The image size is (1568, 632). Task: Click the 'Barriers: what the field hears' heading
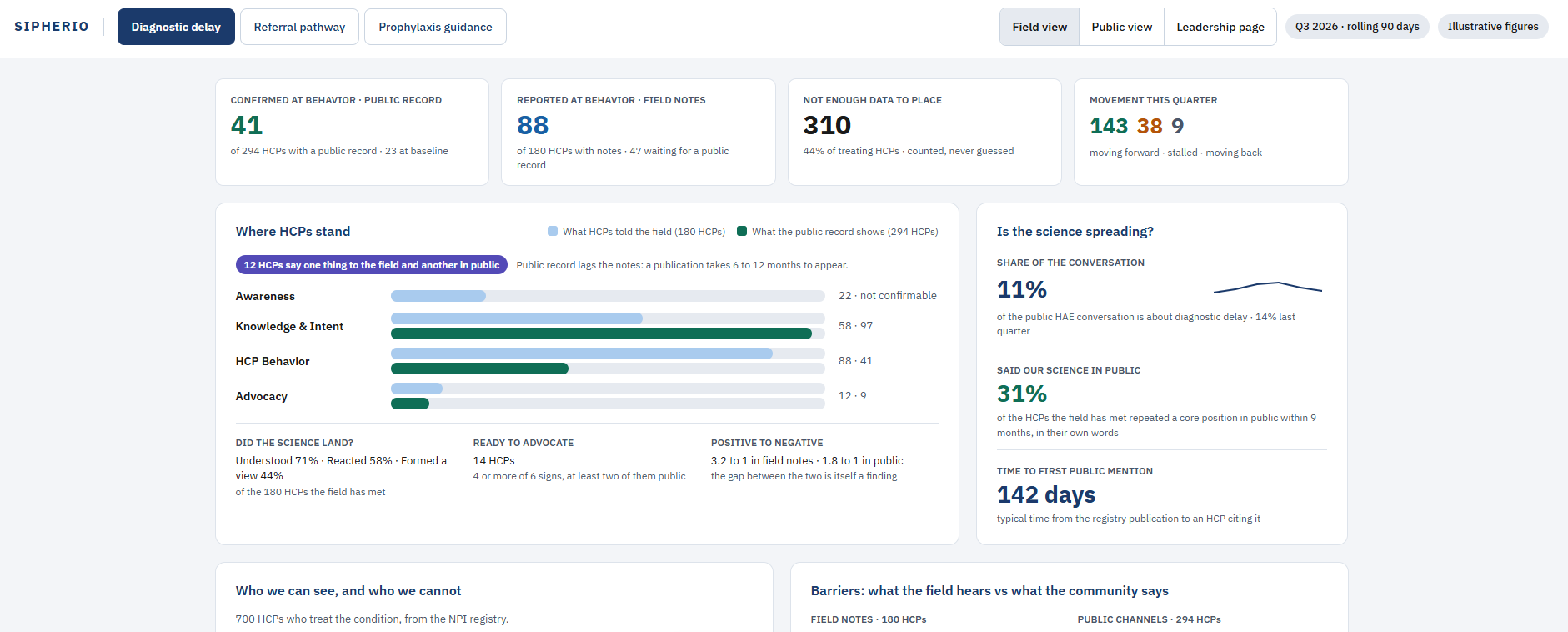989,591
